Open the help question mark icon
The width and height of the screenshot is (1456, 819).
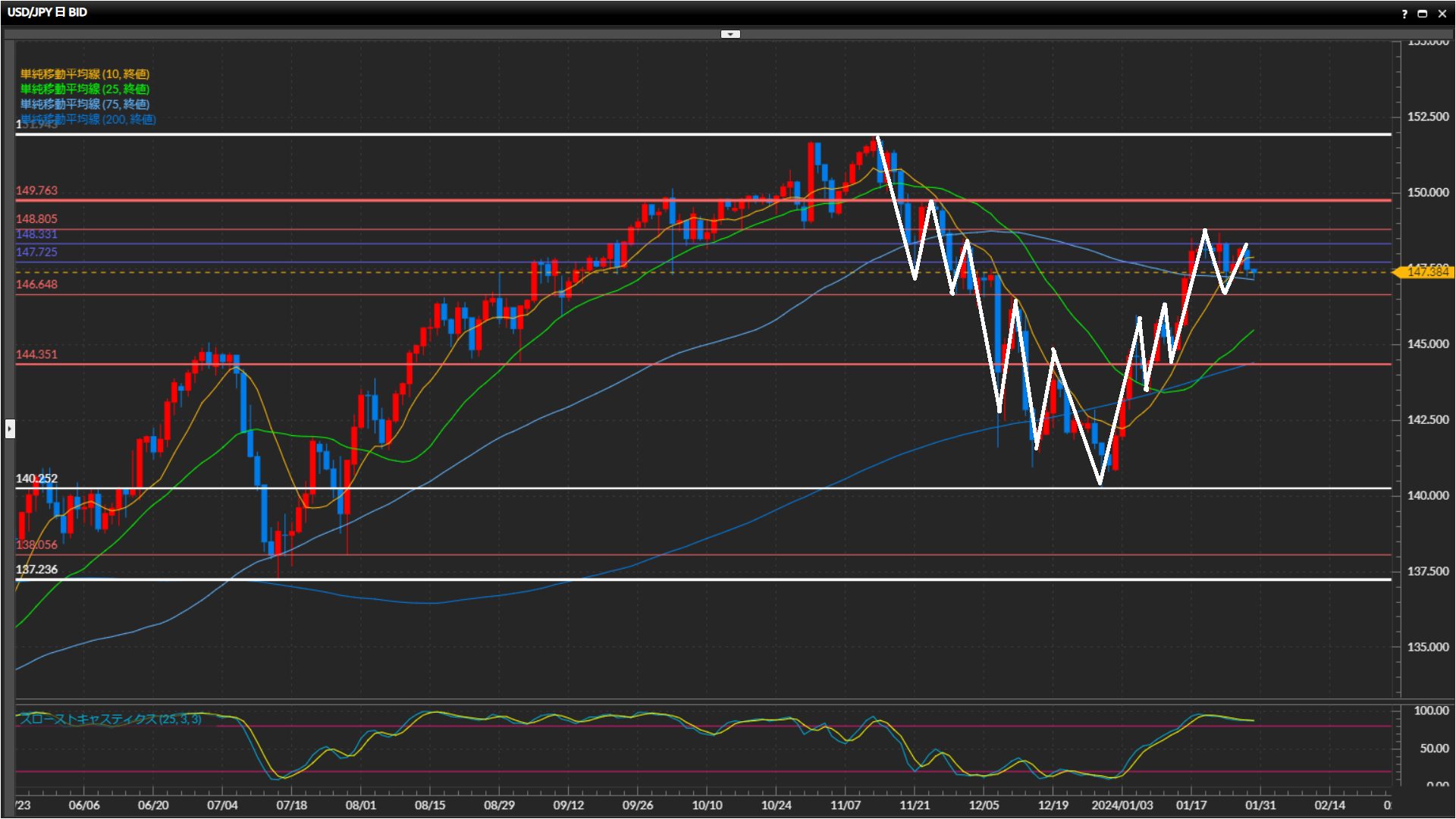coord(1404,14)
